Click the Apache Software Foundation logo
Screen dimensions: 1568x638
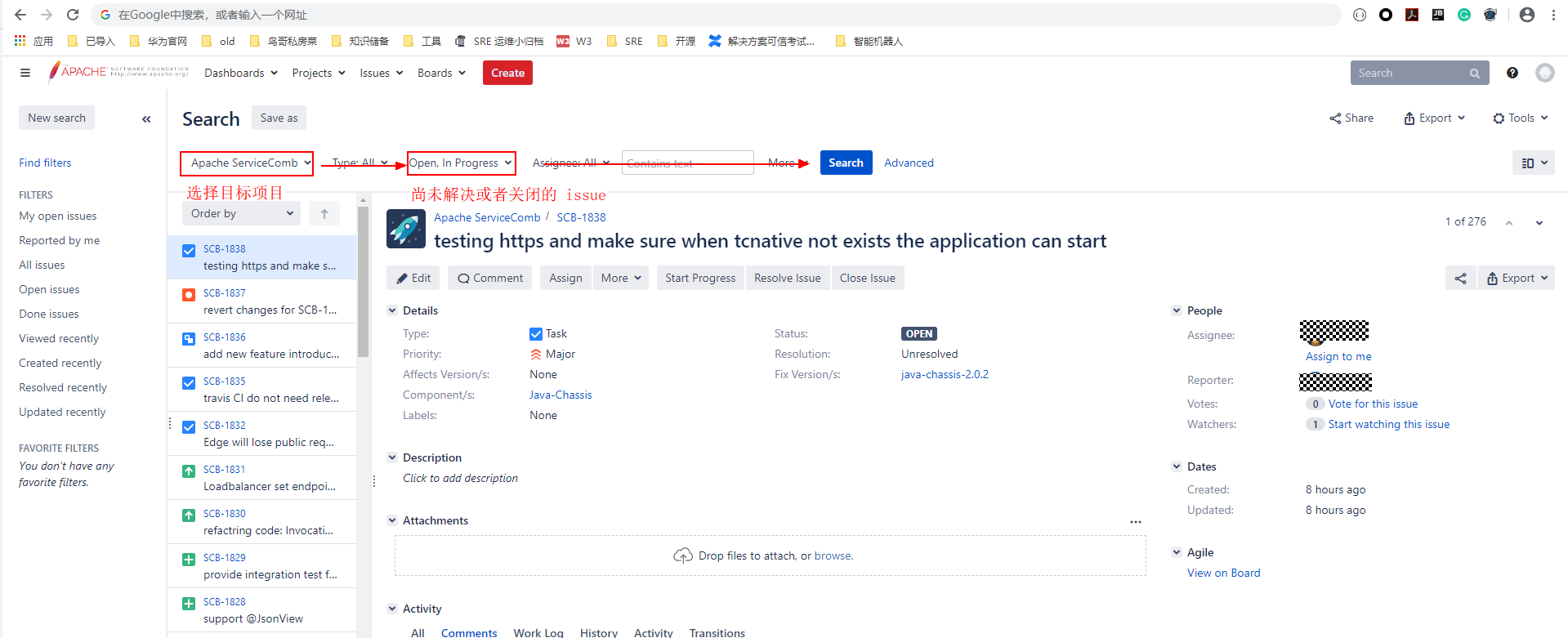tap(118, 72)
